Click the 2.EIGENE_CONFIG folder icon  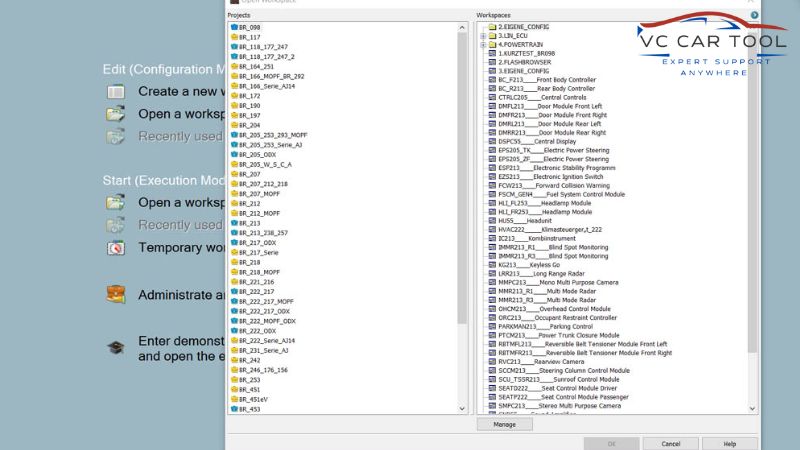[x=492, y=27]
